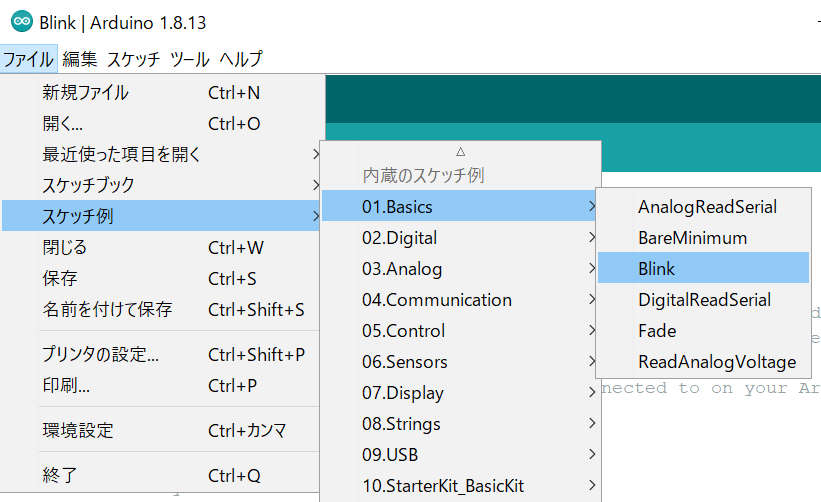Viewport: 821px width, 502px height.
Task: Expand 03.Analog examples category
Action: [461, 269]
